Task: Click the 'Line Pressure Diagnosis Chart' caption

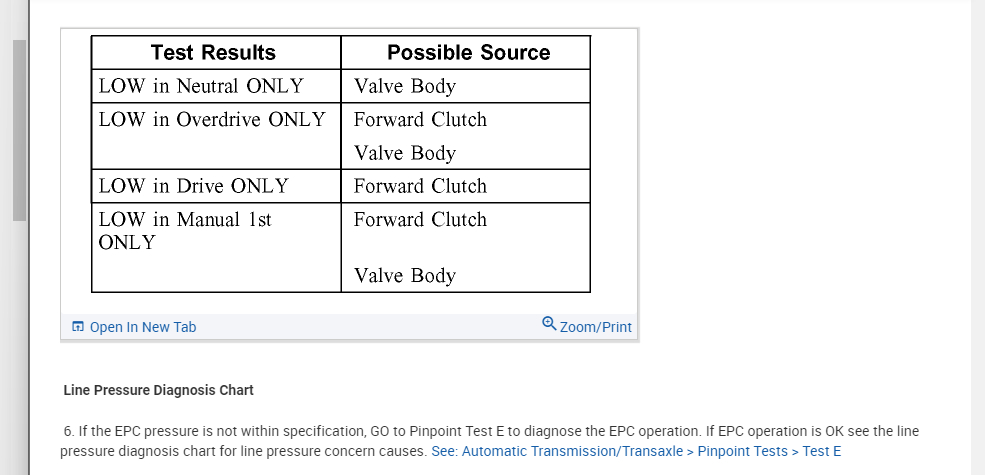Action: click(158, 390)
